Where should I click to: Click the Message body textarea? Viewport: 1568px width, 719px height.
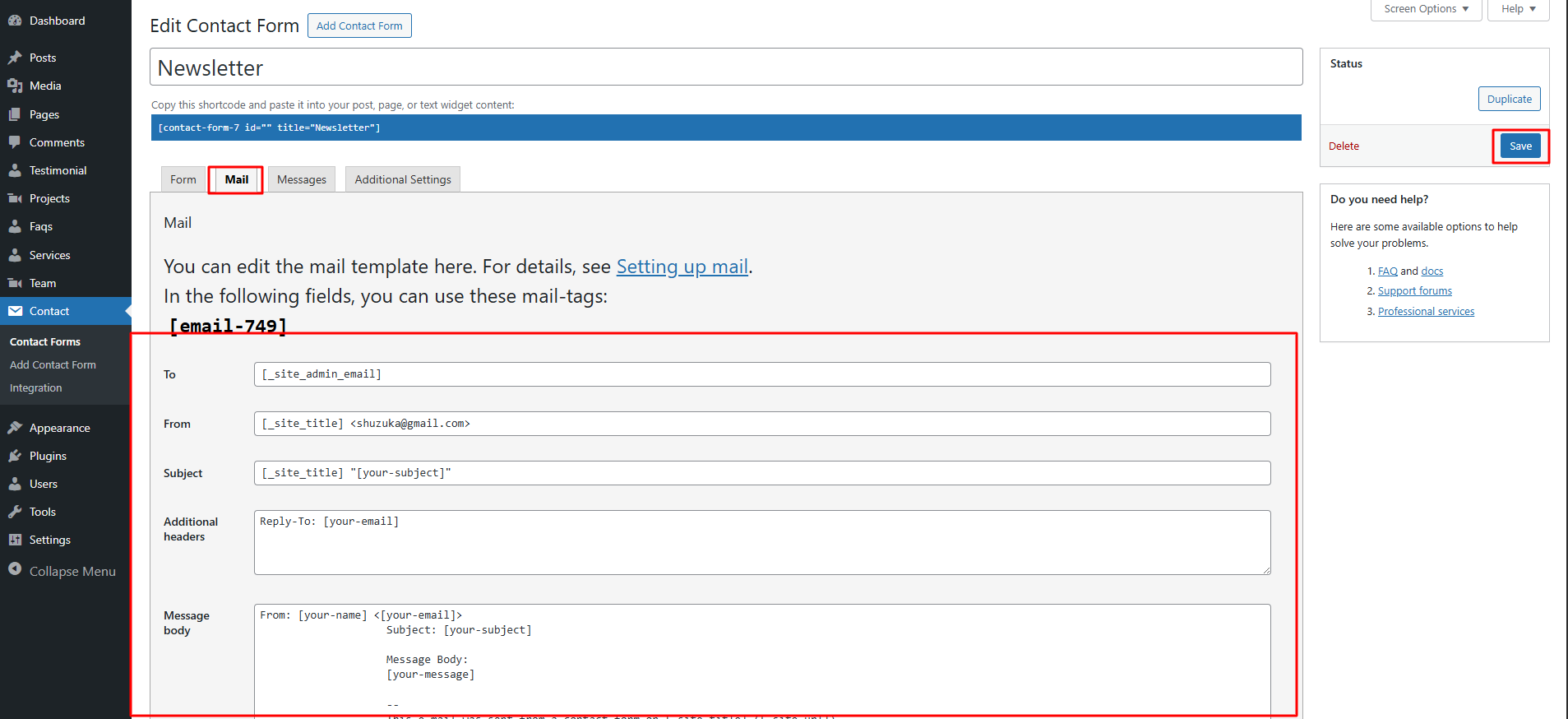click(x=762, y=661)
